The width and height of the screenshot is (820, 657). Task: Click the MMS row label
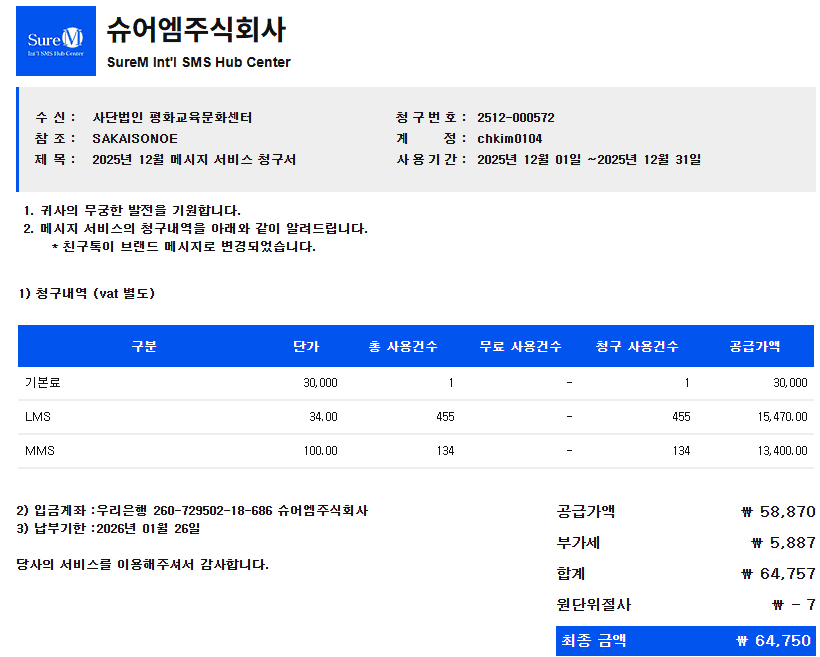[40, 451]
